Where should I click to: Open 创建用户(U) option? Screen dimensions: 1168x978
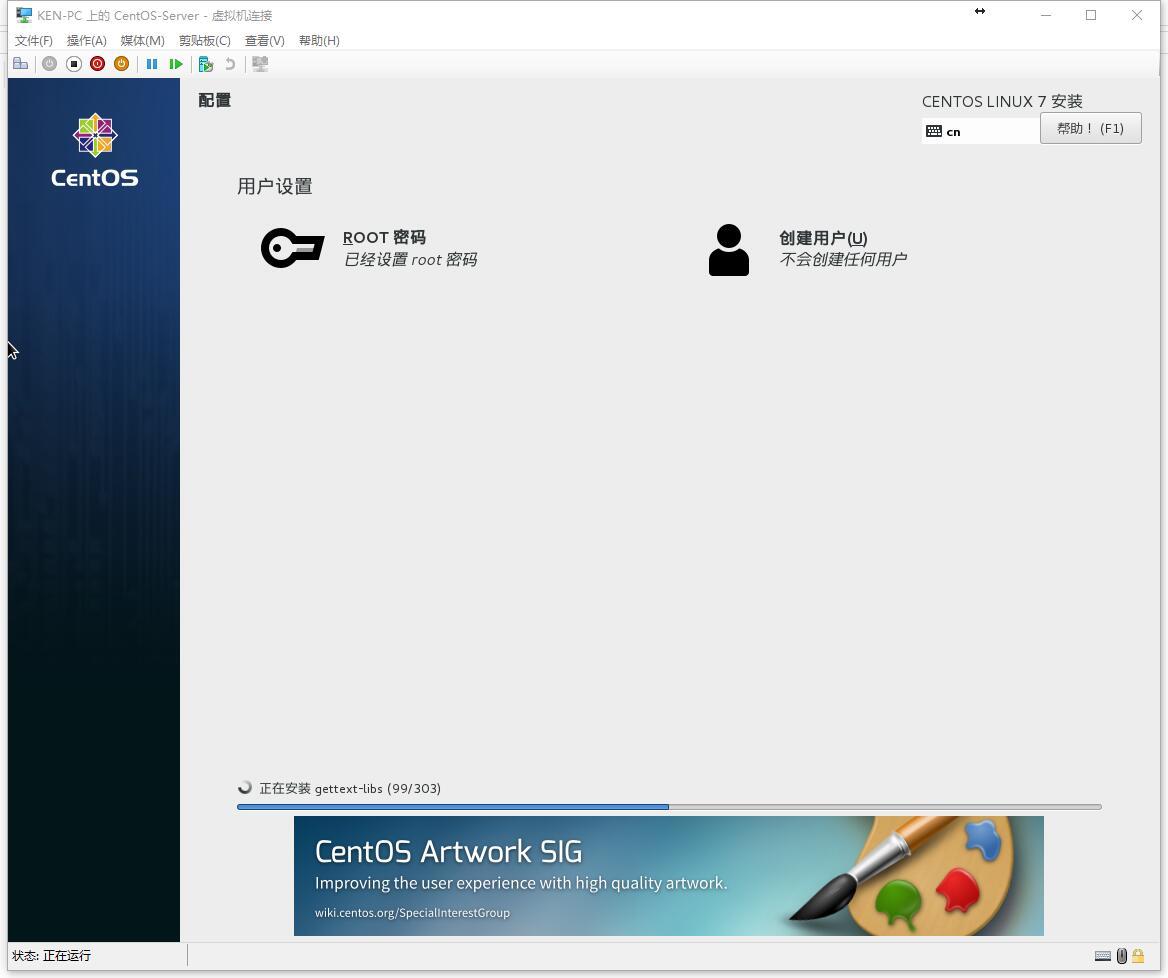point(823,238)
